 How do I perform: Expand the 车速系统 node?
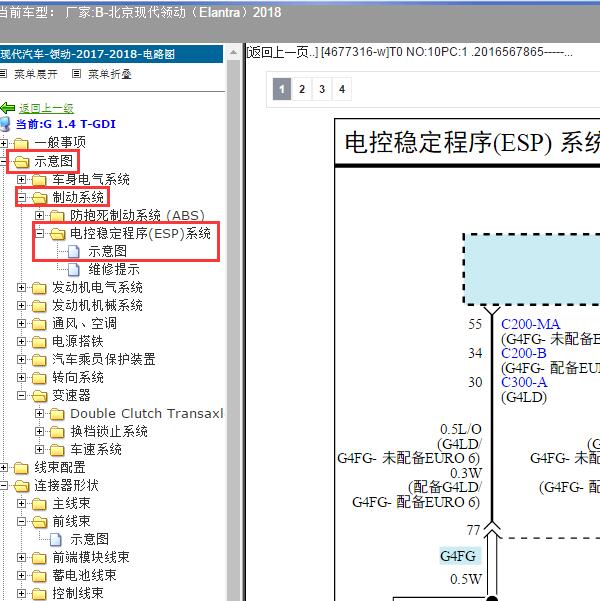coord(39,449)
